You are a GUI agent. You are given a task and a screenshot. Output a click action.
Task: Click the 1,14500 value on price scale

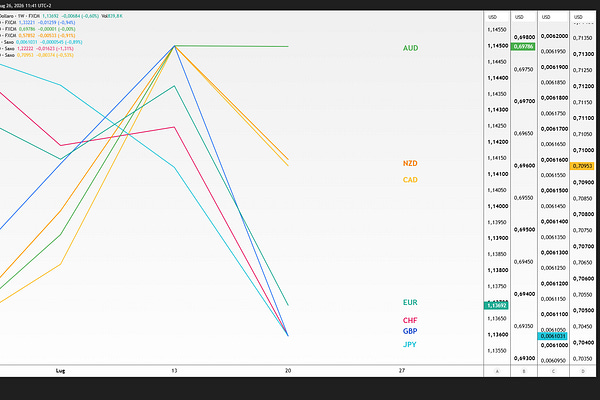coord(497,46)
